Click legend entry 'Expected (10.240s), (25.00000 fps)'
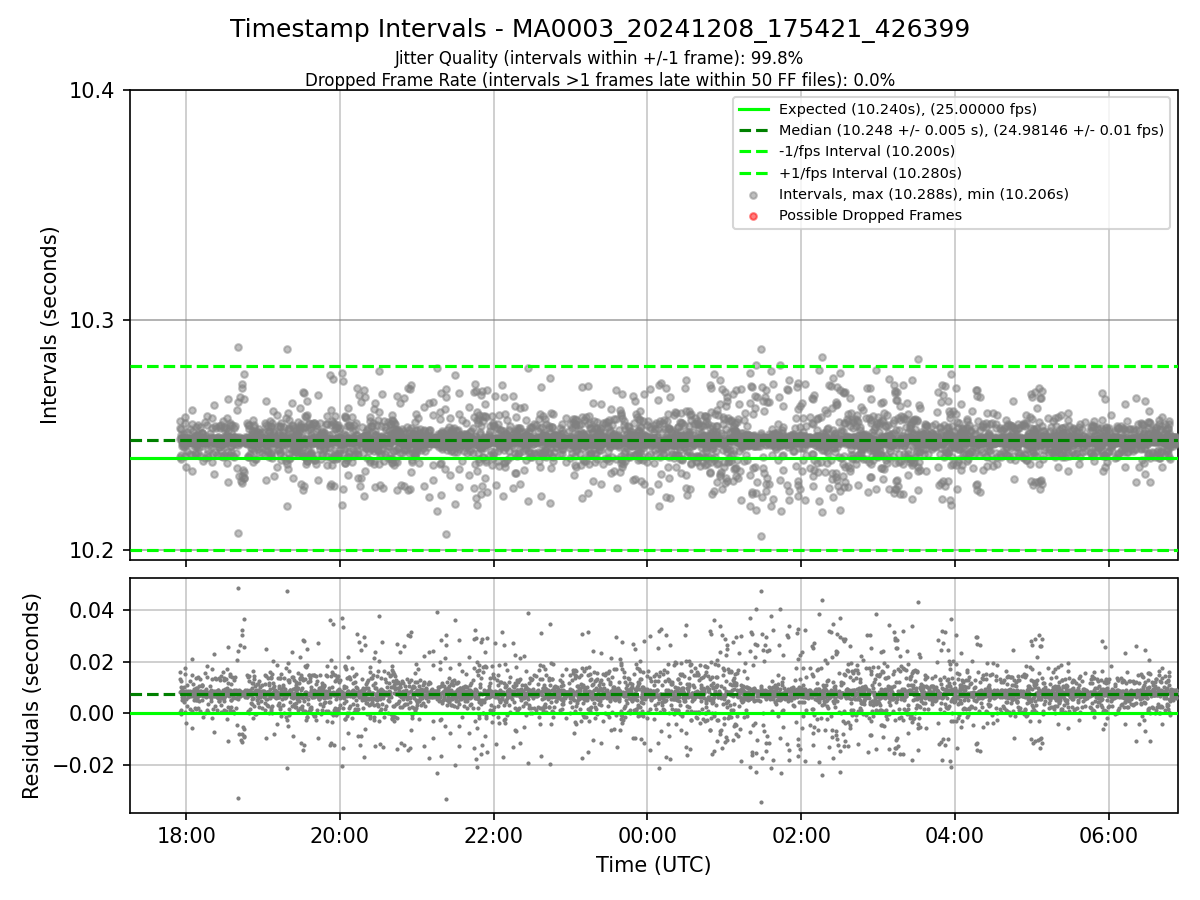The width and height of the screenshot is (1200, 900). pyautogui.click(x=907, y=109)
